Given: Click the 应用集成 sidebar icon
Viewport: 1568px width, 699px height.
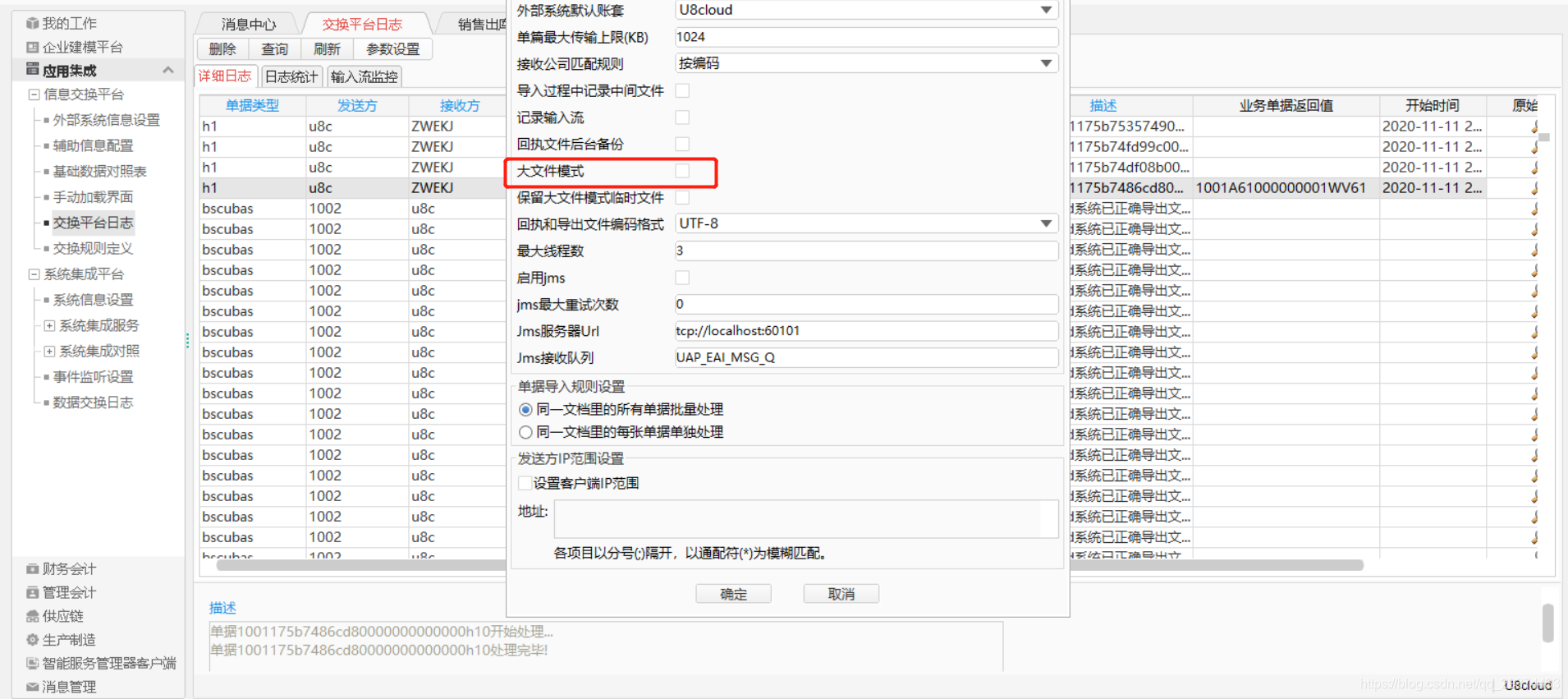Looking at the screenshot, I should pos(33,70).
